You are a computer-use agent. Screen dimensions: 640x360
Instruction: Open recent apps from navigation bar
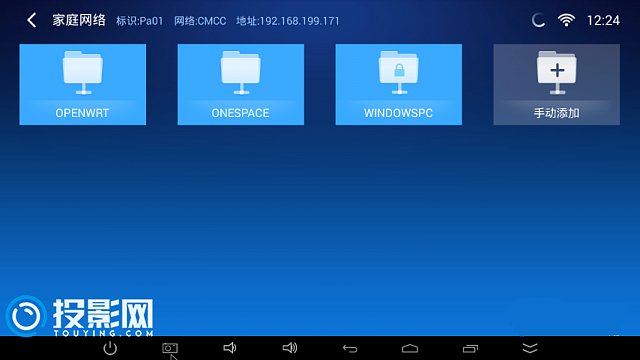470,348
